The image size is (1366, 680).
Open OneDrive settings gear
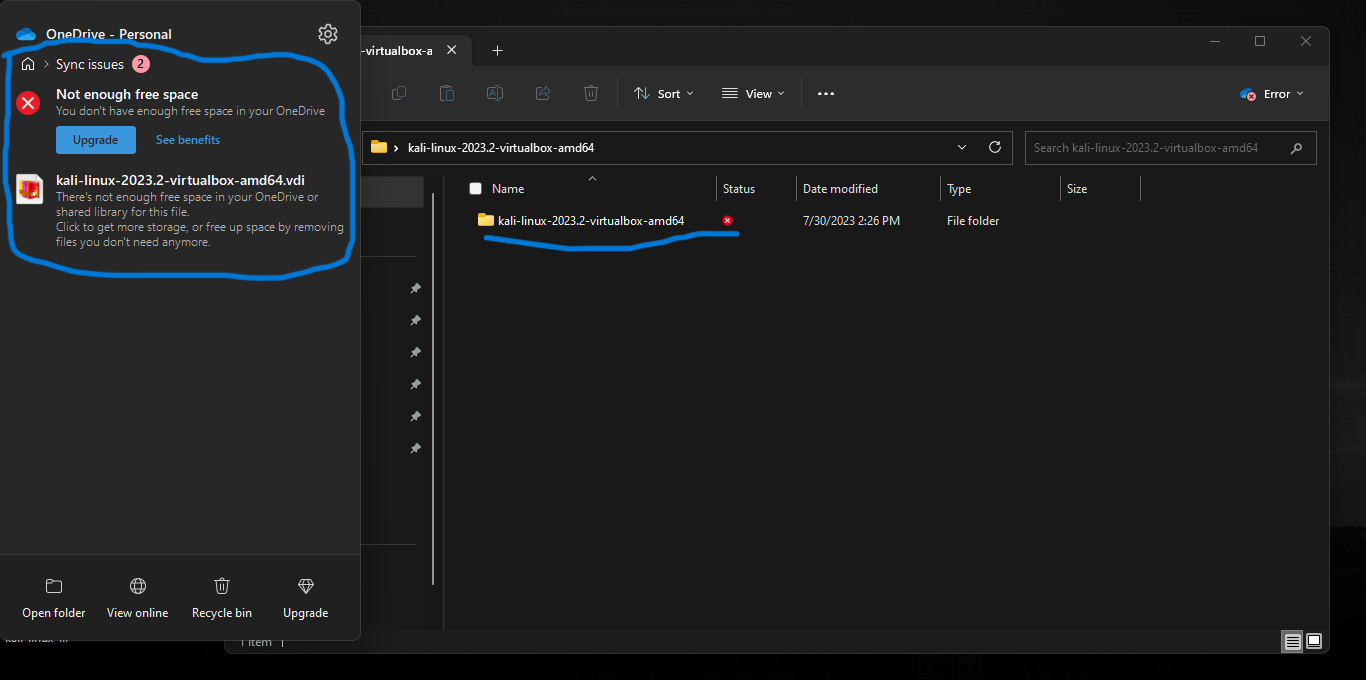click(328, 34)
